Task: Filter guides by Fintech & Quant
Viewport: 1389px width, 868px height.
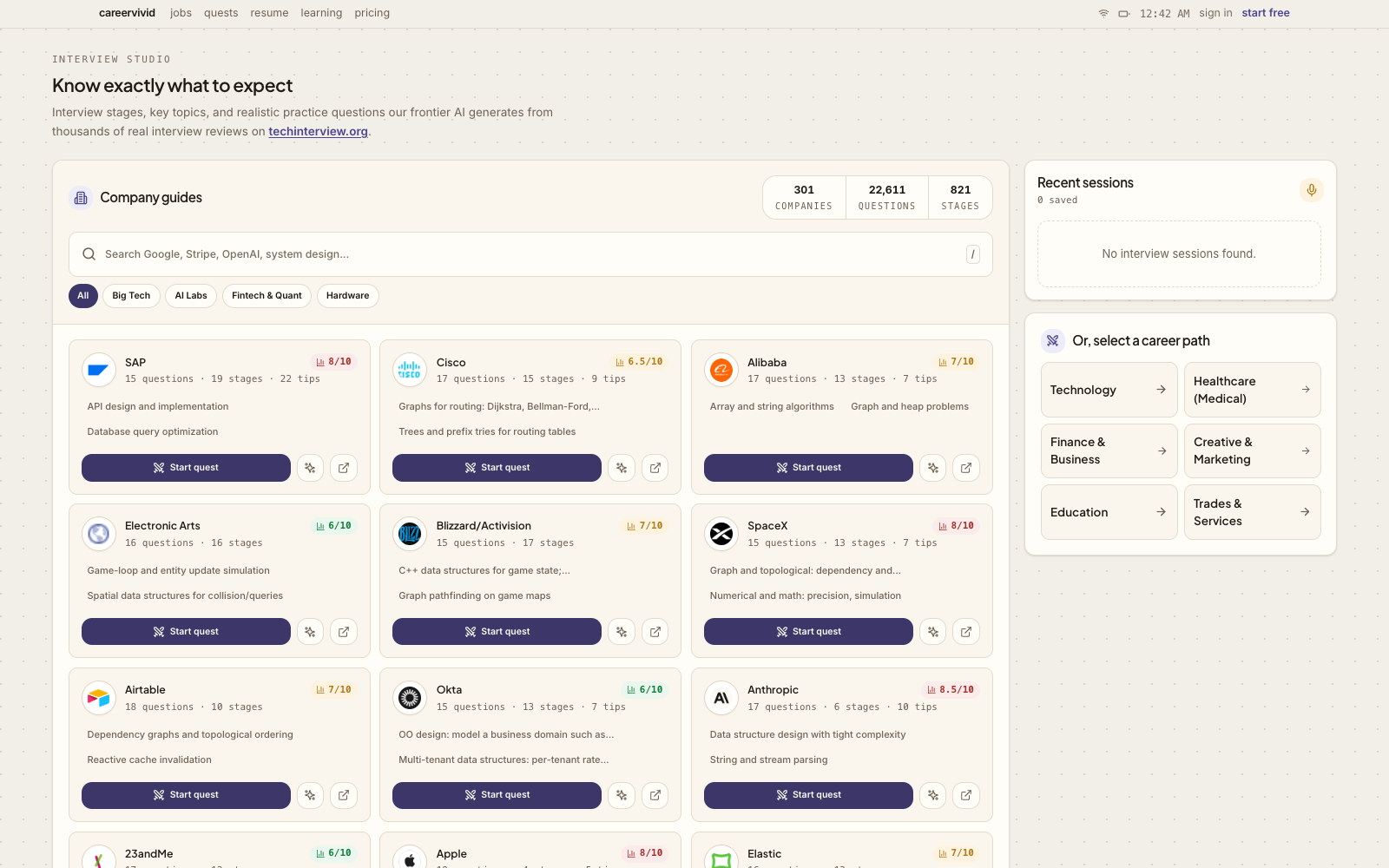Action: (267, 296)
